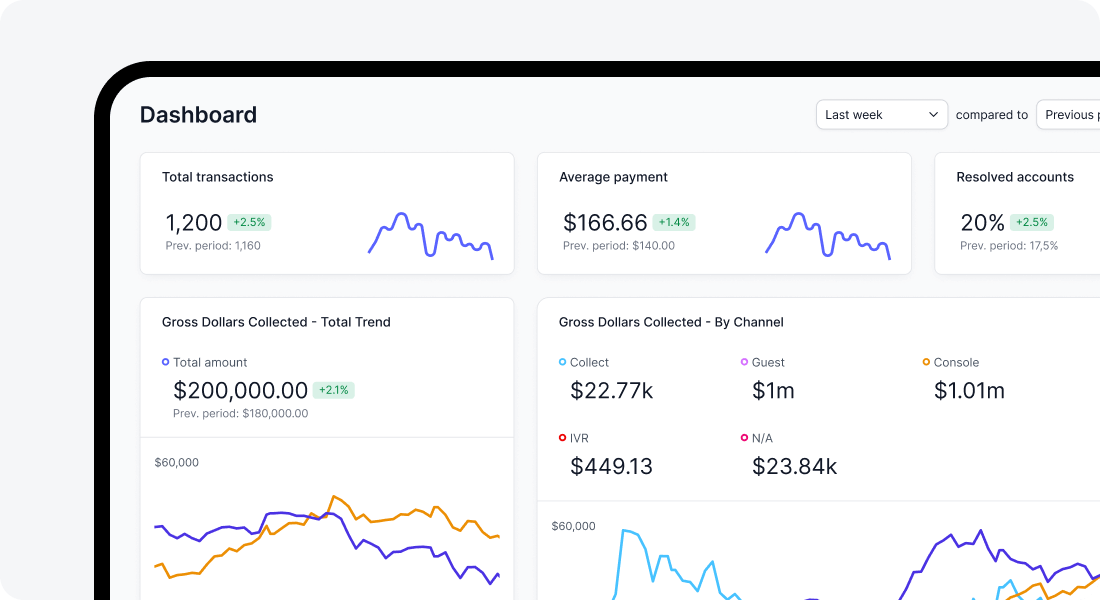Click the N/A channel legend dot
The width and height of the screenshot is (1100, 600).
(x=744, y=438)
